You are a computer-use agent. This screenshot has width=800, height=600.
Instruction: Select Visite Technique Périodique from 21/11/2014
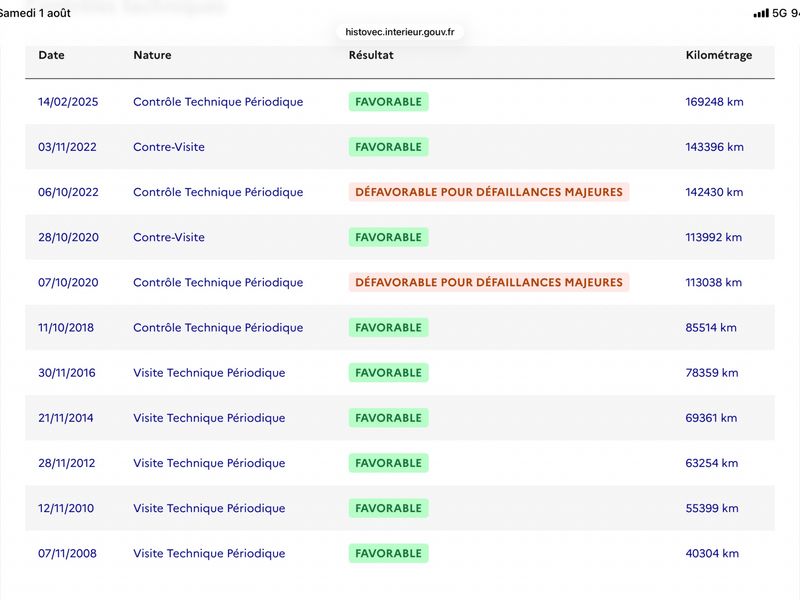tap(209, 418)
